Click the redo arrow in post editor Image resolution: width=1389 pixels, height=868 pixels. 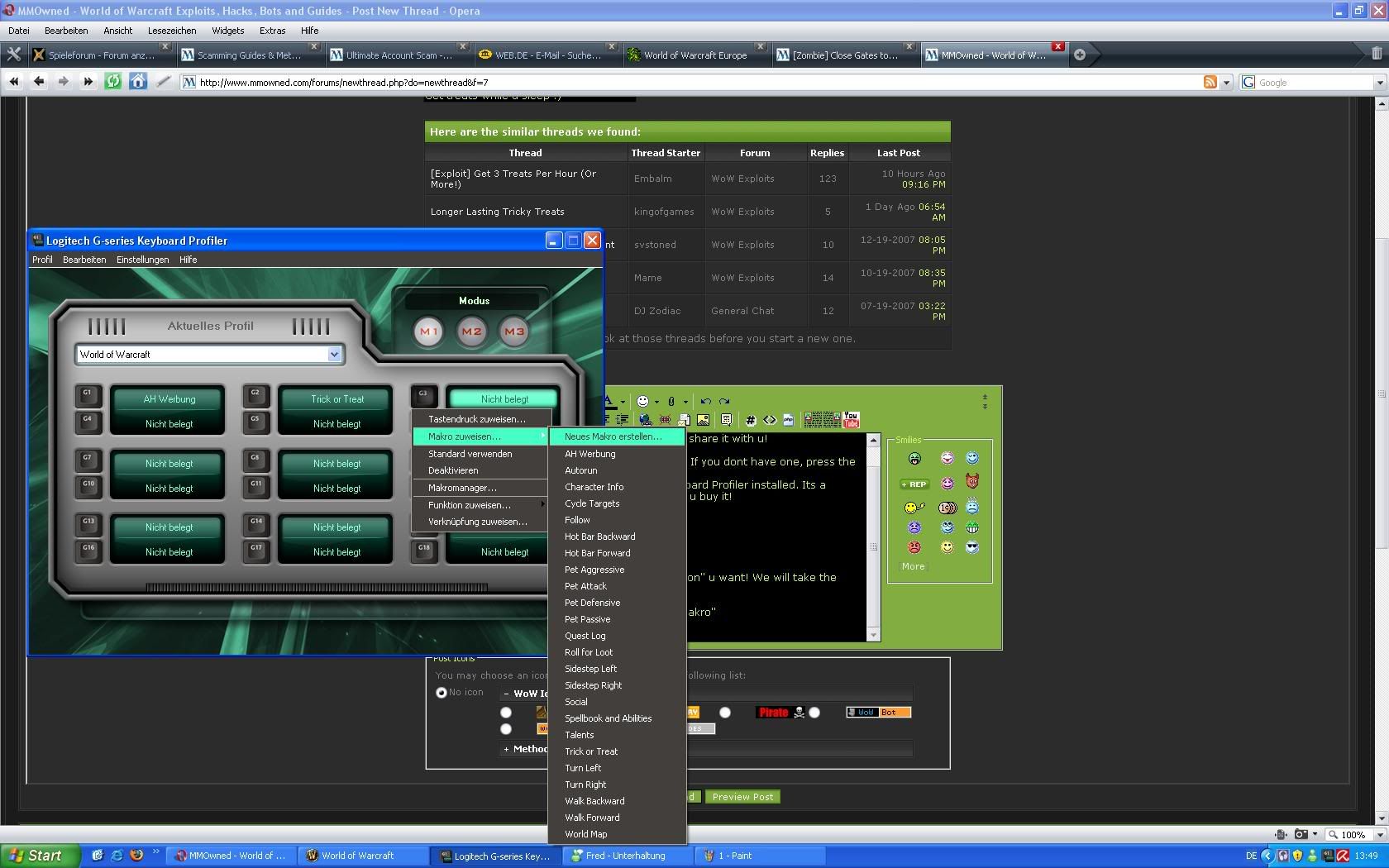tap(724, 401)
